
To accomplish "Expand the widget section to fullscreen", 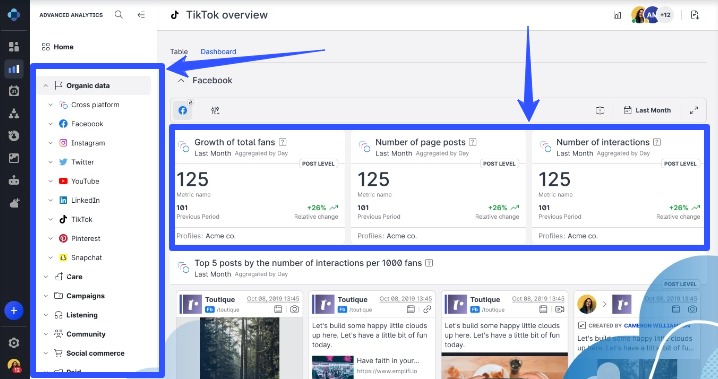I will 694,110.
